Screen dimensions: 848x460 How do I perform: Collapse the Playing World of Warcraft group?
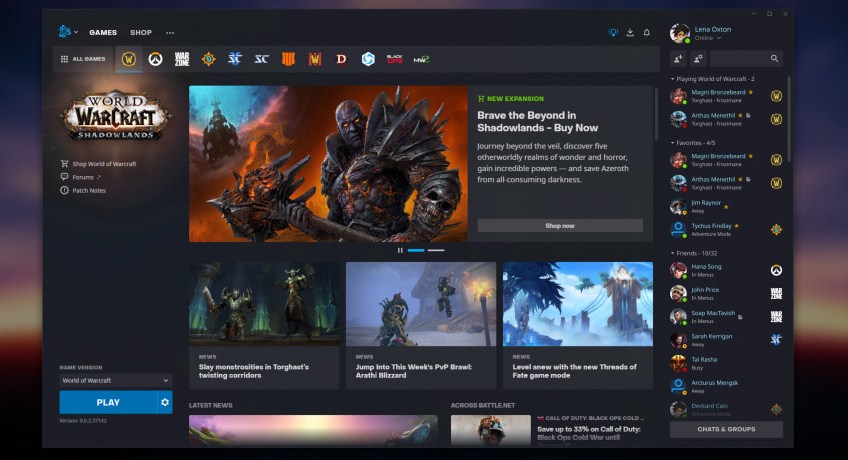click(x=712, y=79)
